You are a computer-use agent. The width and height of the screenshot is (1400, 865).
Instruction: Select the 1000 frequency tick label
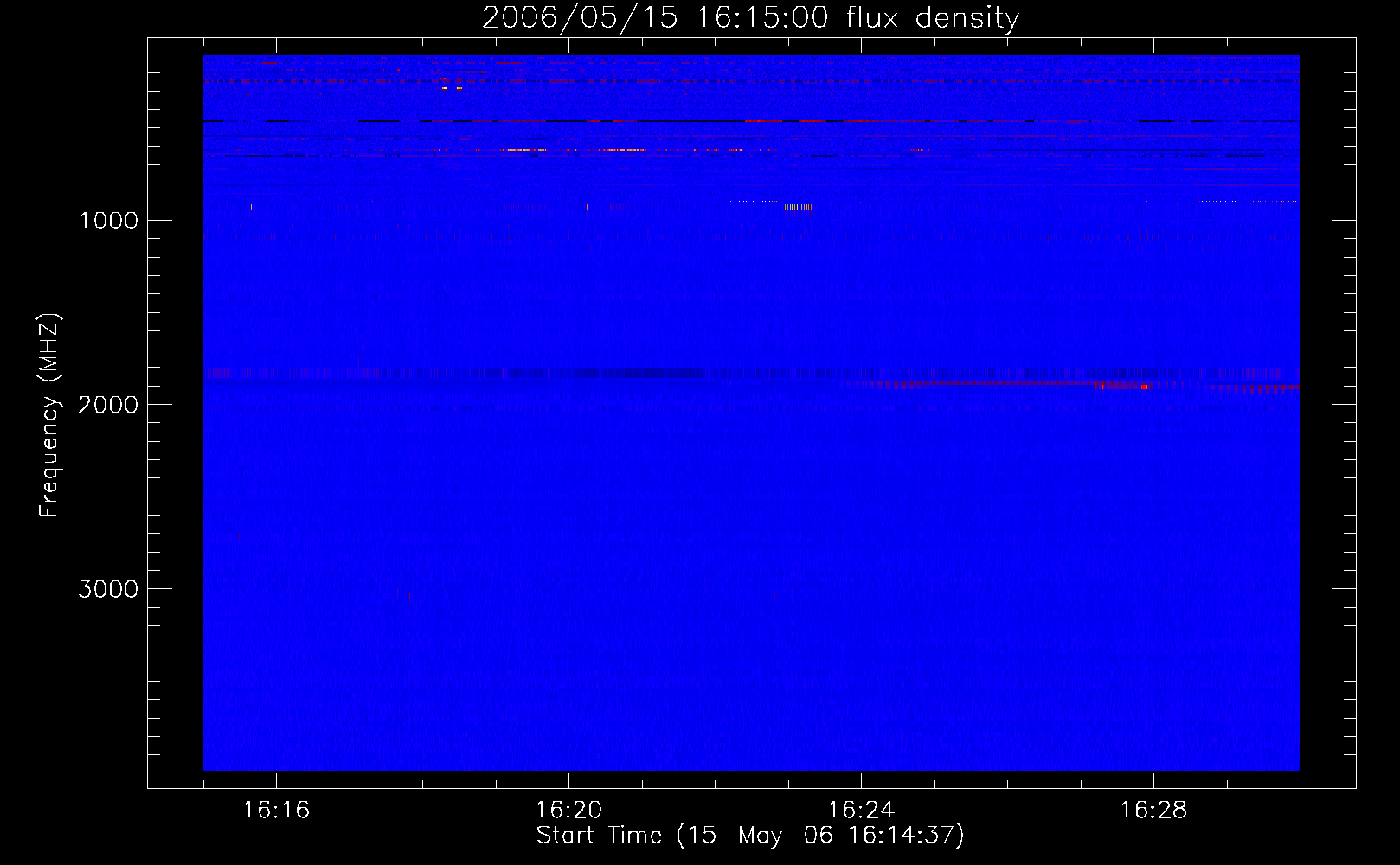108,221
